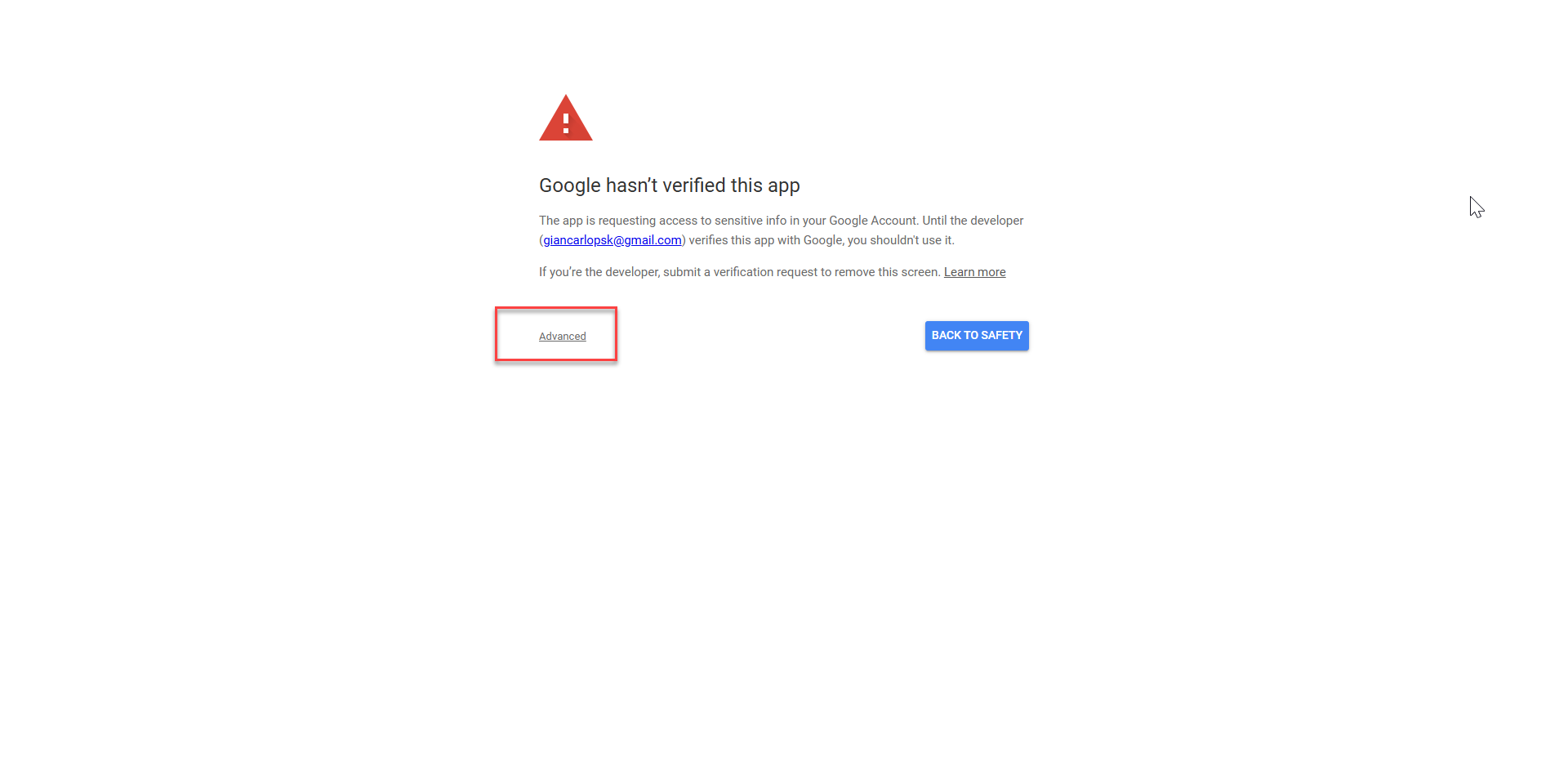Screen dimensions: 1568x777
Task: Click the words "verification request" in the text
Action: tap(765, 272)
